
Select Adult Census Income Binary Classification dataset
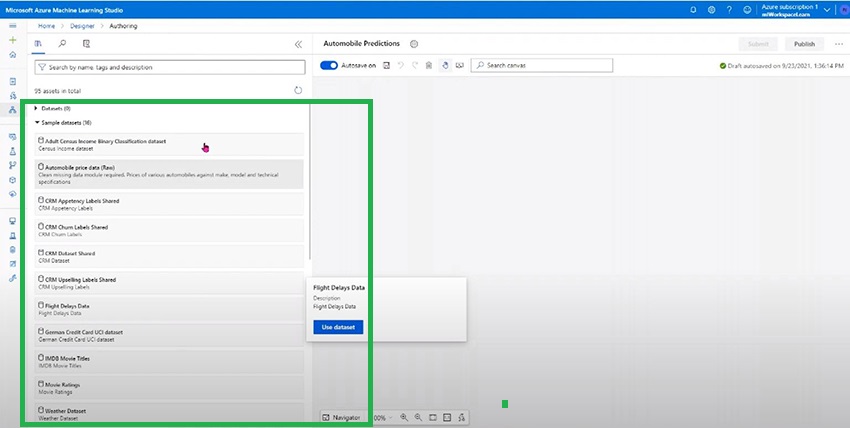(x=169, y=145)
